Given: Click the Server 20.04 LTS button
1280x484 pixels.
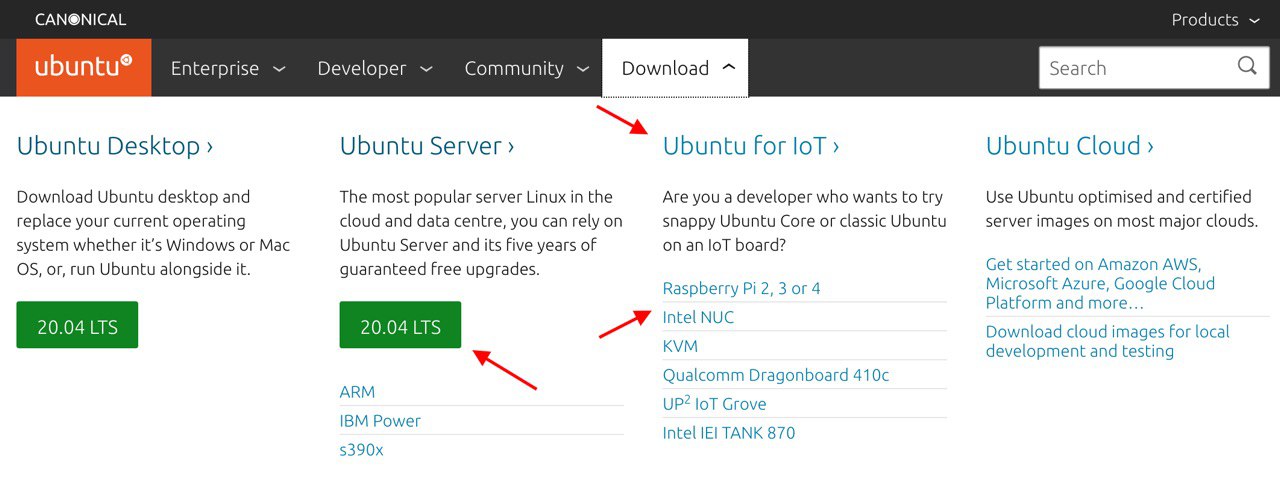Looking at the screenshot, I should point(400,325).
